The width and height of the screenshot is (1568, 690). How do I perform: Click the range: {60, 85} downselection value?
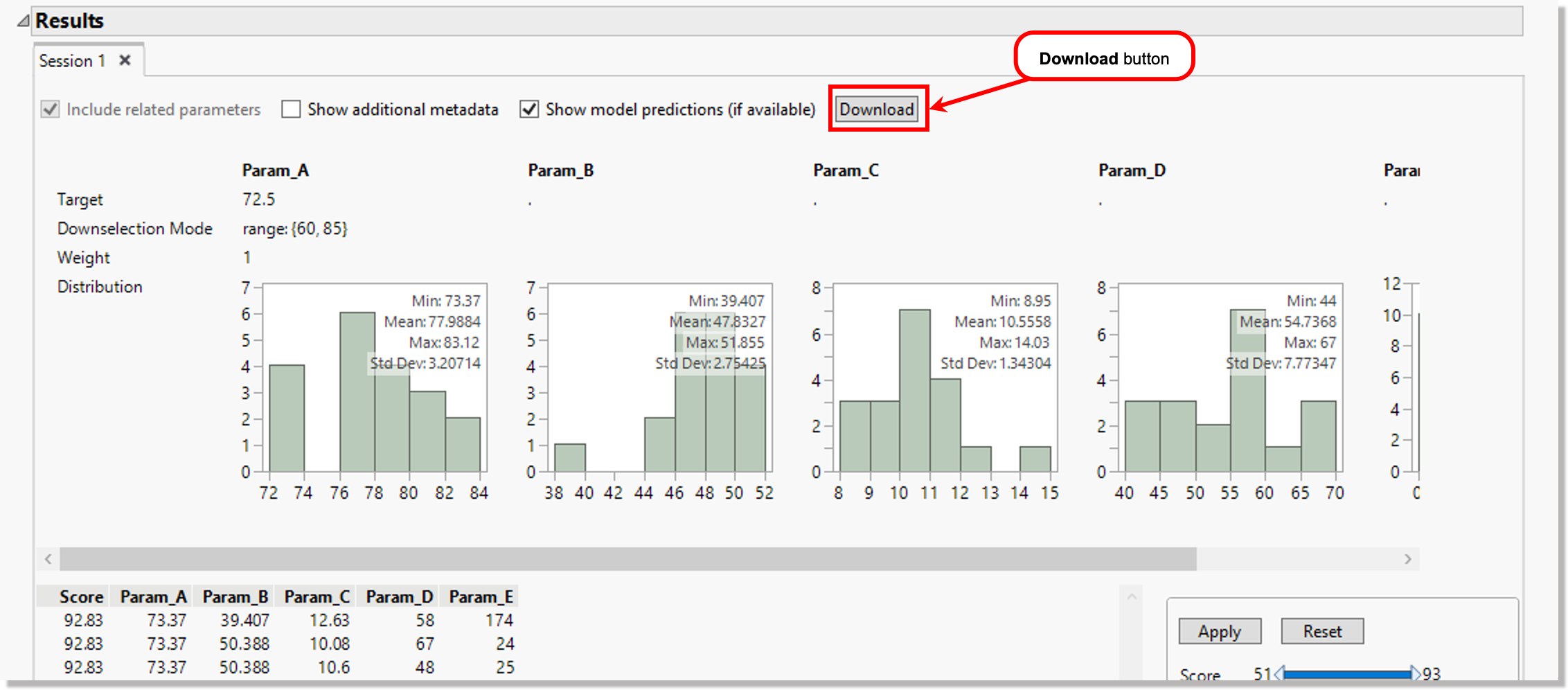[295, 229]
